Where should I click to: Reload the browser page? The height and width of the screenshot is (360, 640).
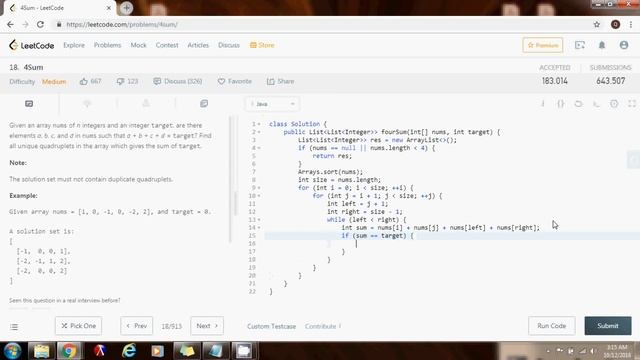(x=40, y=24)
